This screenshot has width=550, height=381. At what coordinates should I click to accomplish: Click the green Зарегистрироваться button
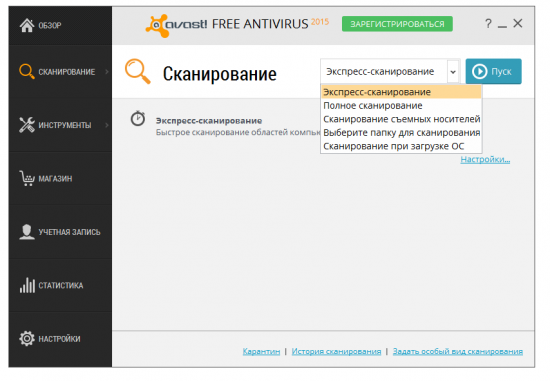397,24
